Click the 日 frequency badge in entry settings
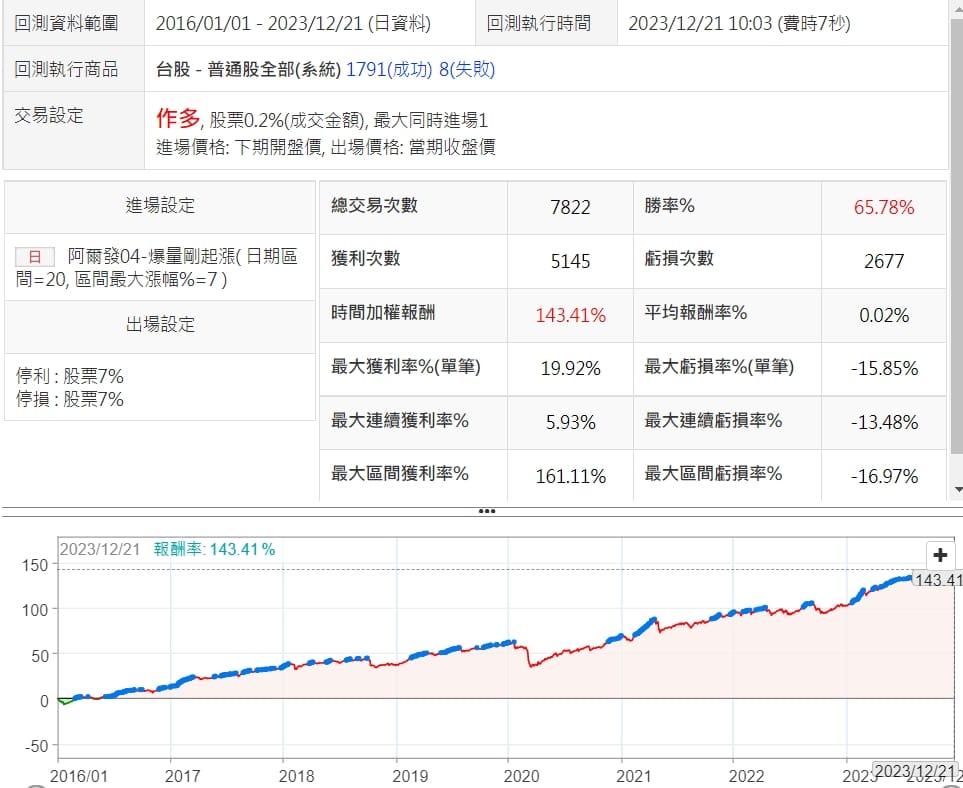The image size is (963, 788). 35,257
